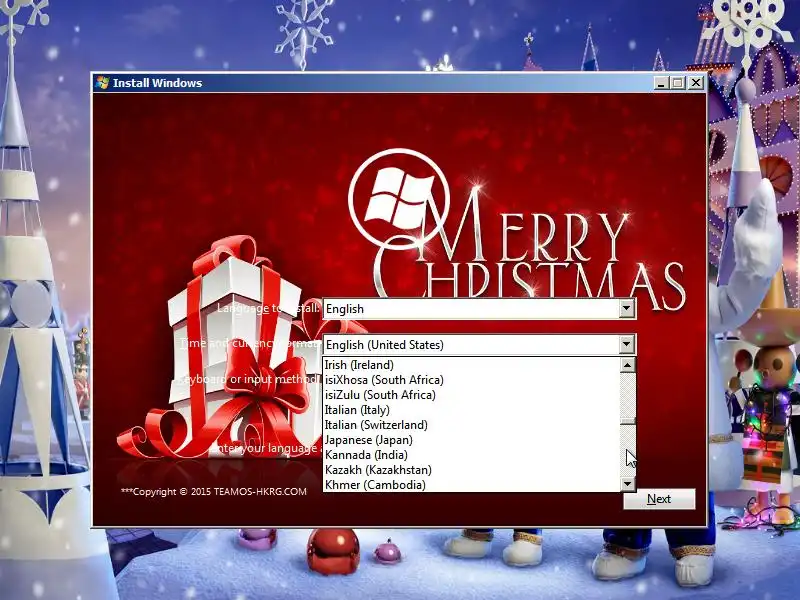Pick Kazakh (Kazakhstan) from list
Viewport: 800px width, 600px height.
471,470
